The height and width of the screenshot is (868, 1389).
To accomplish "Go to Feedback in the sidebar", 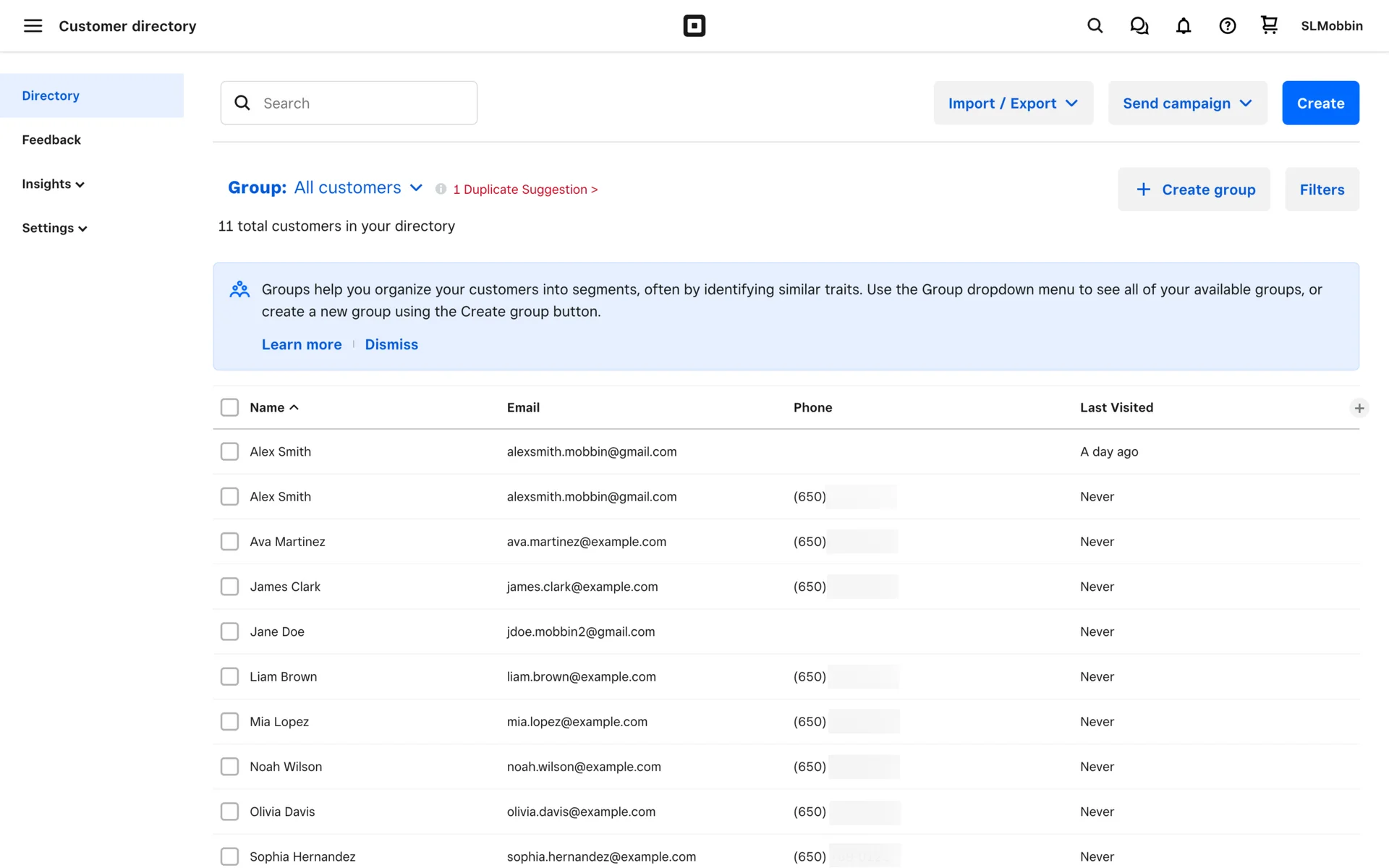I will click(x=51, y=140).
